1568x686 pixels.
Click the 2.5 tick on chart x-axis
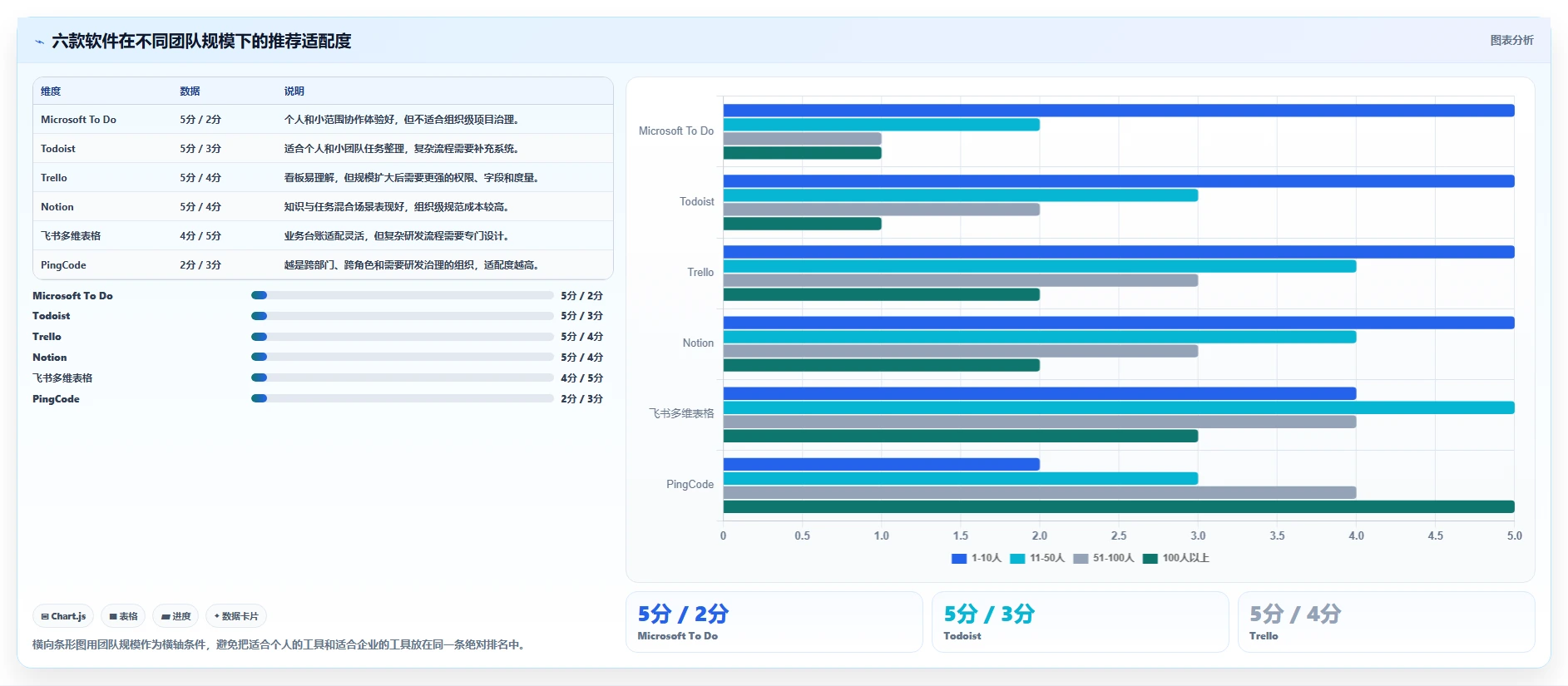point(1119,535)
